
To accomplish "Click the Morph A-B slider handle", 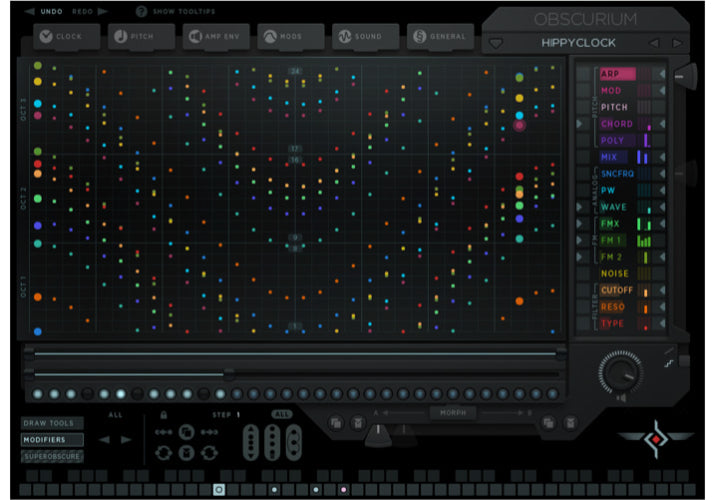I will pos(379,432).
